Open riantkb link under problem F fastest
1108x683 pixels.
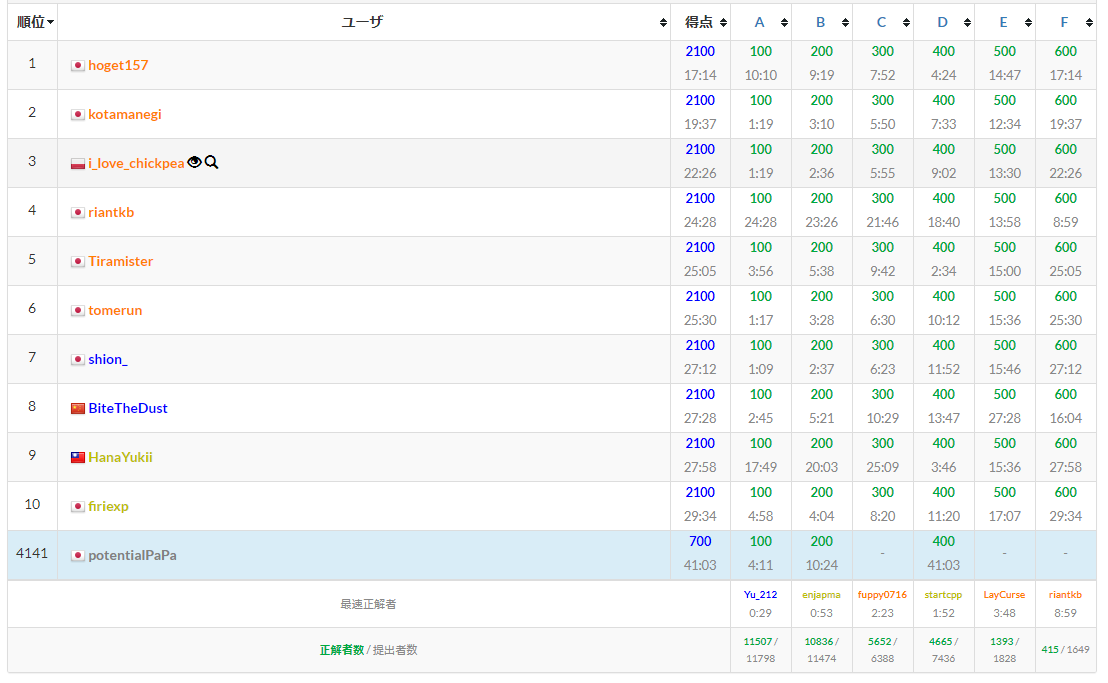[1065, 595]
